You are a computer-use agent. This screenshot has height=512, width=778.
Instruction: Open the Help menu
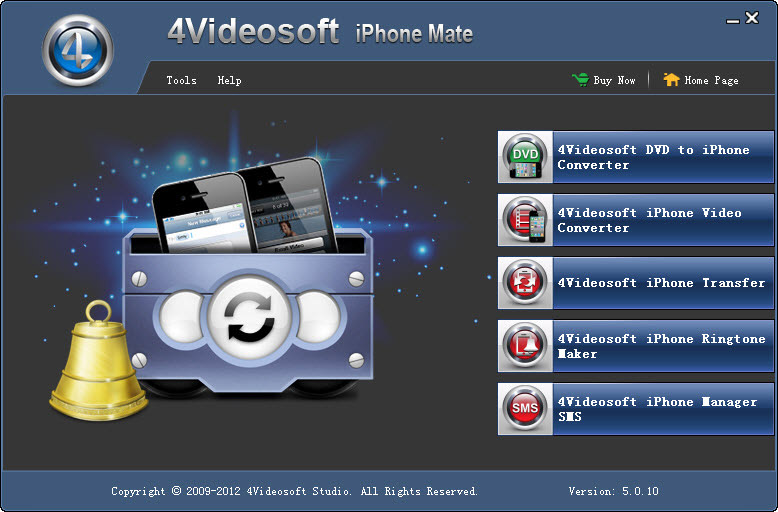click(229, 80)
